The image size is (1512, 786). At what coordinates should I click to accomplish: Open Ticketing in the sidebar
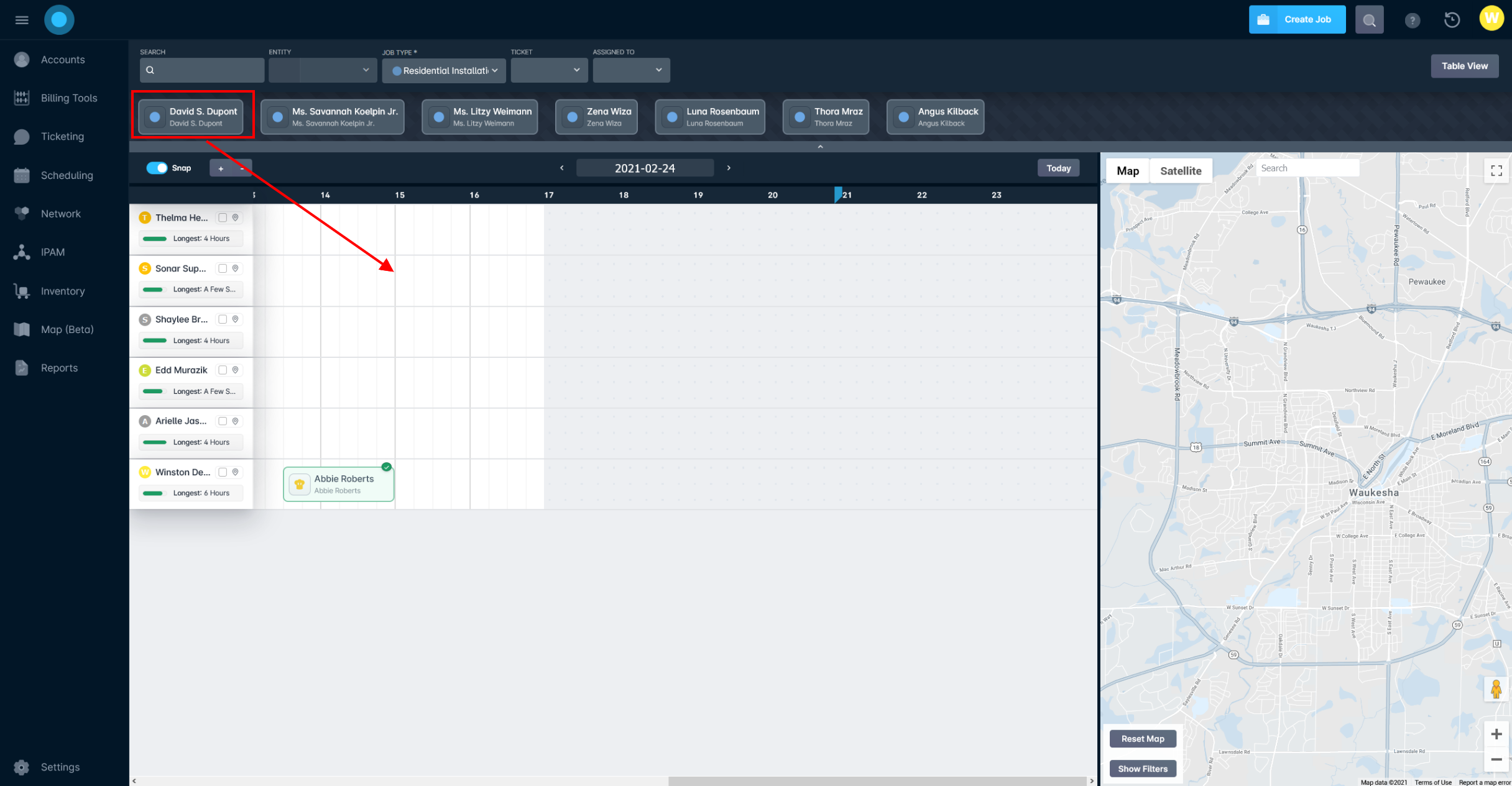click(62, 137)
